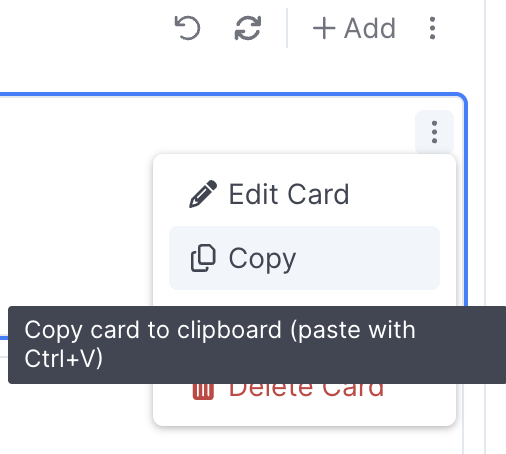Click the undo arrow icon
The width and height of the screenshot is (506, 454).
tap(187, 28)
